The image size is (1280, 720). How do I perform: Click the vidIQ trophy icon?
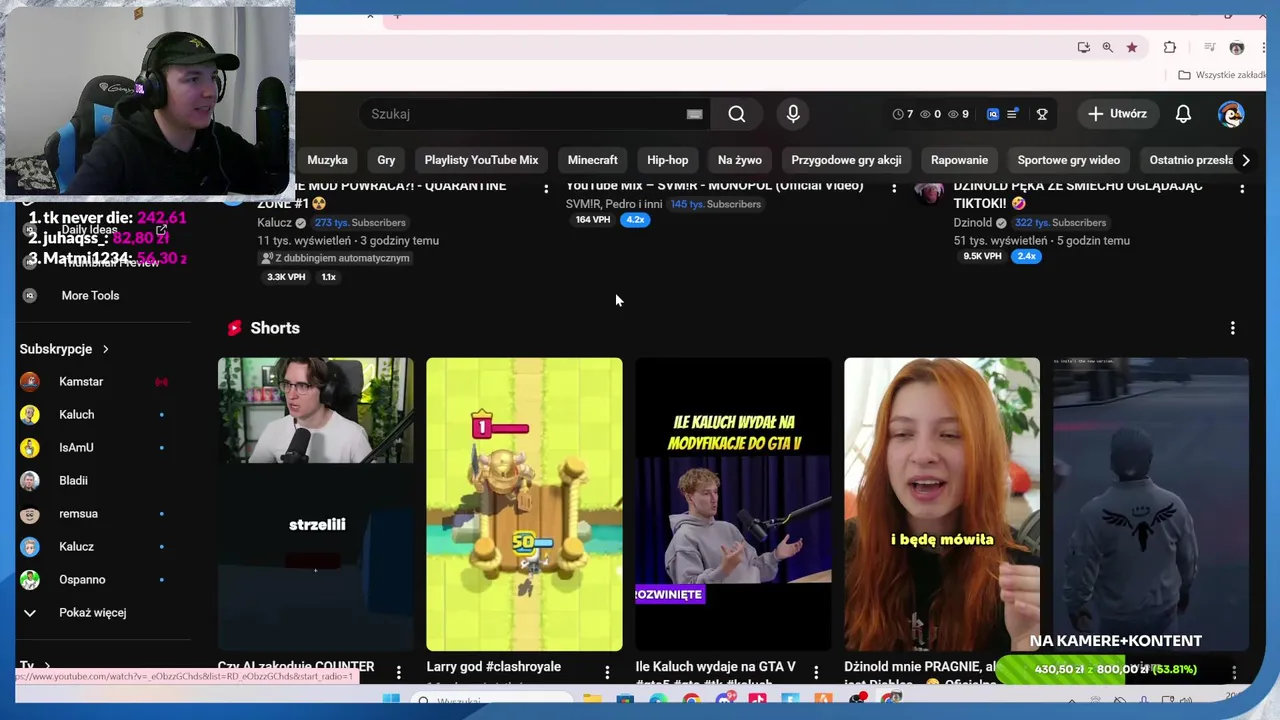1042,114
